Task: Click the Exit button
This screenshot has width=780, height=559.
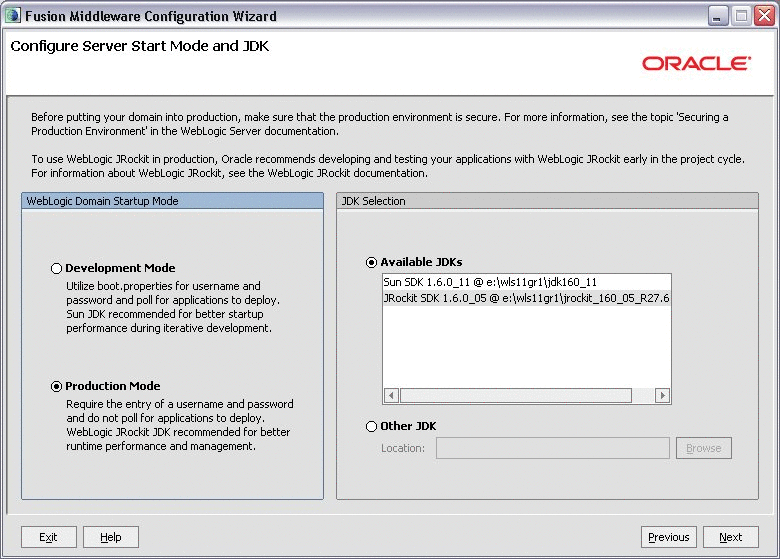Action: [x=49, y=537]
